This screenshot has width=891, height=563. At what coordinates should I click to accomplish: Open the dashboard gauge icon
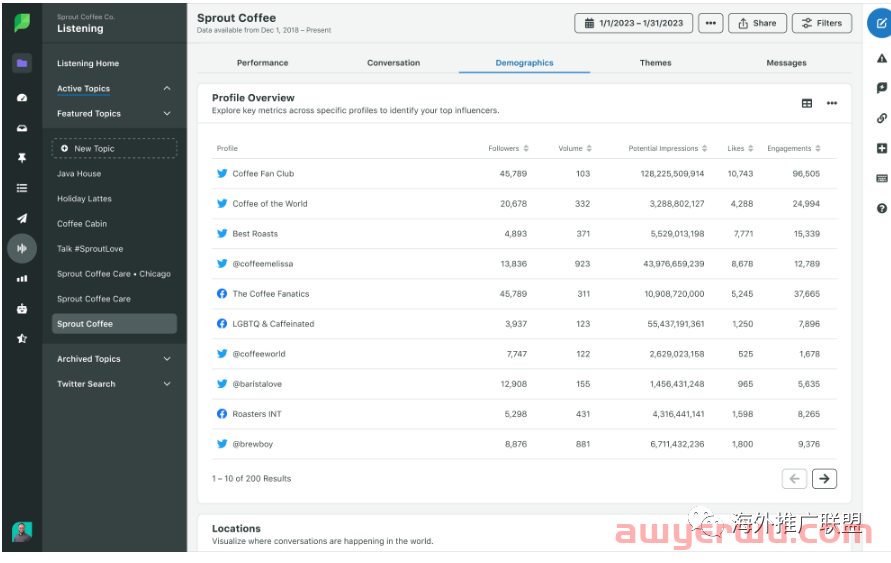(x=22, y=98)
